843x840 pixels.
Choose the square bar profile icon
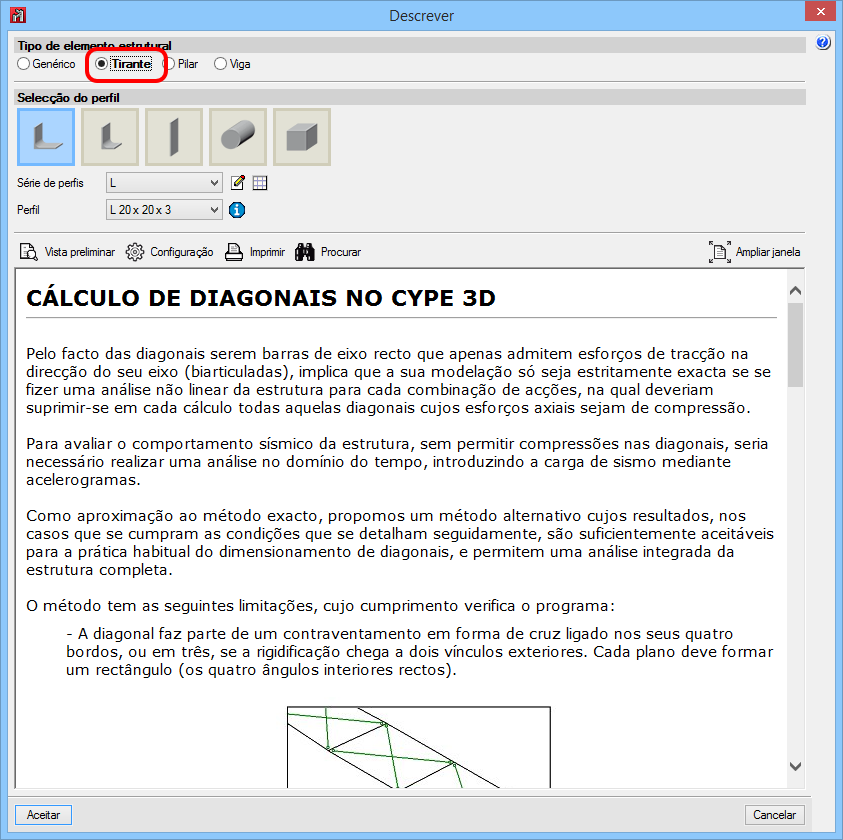click(x=302, y=137)
